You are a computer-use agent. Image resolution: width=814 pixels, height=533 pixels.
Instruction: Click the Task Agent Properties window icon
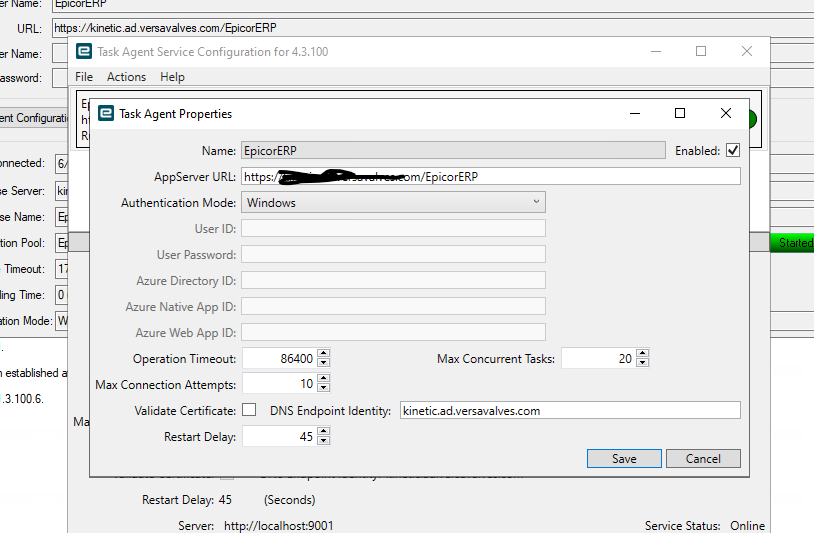tap(106, 113)
